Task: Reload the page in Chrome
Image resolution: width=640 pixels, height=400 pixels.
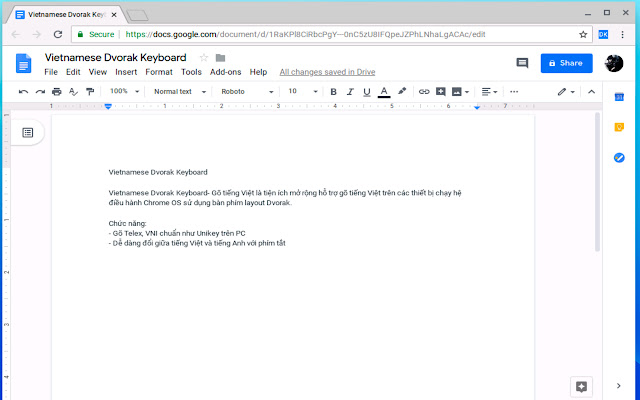Action: click(x=58, y=34)
